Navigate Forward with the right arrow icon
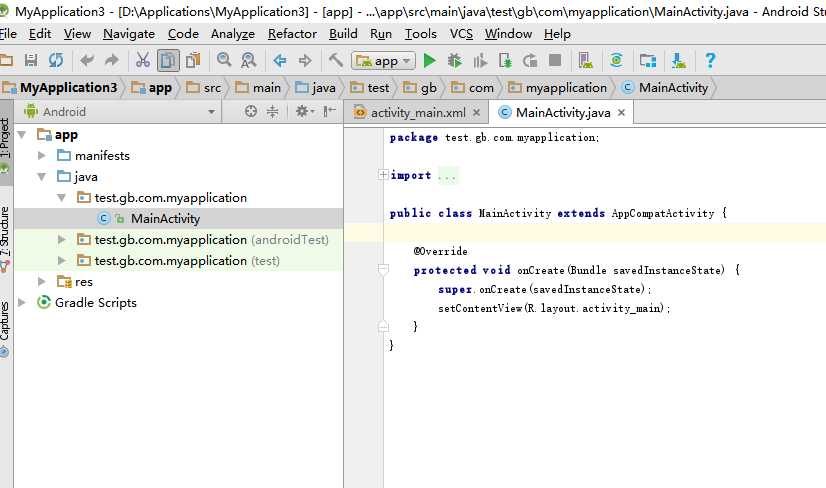Screen dimensions: 826x488 tap(304, 61)
